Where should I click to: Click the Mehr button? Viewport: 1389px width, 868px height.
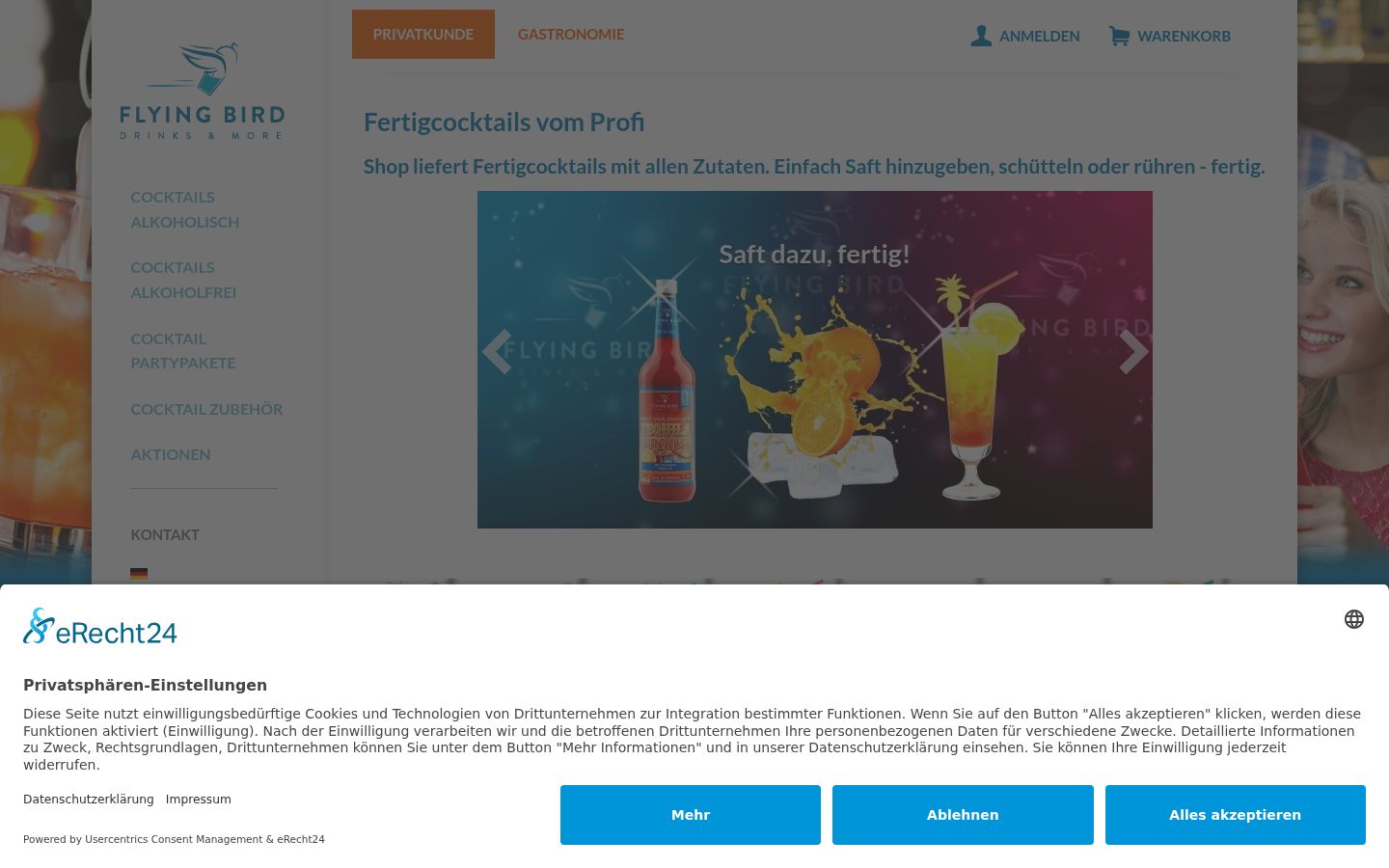pyautogui.click(x=691, y=815)
